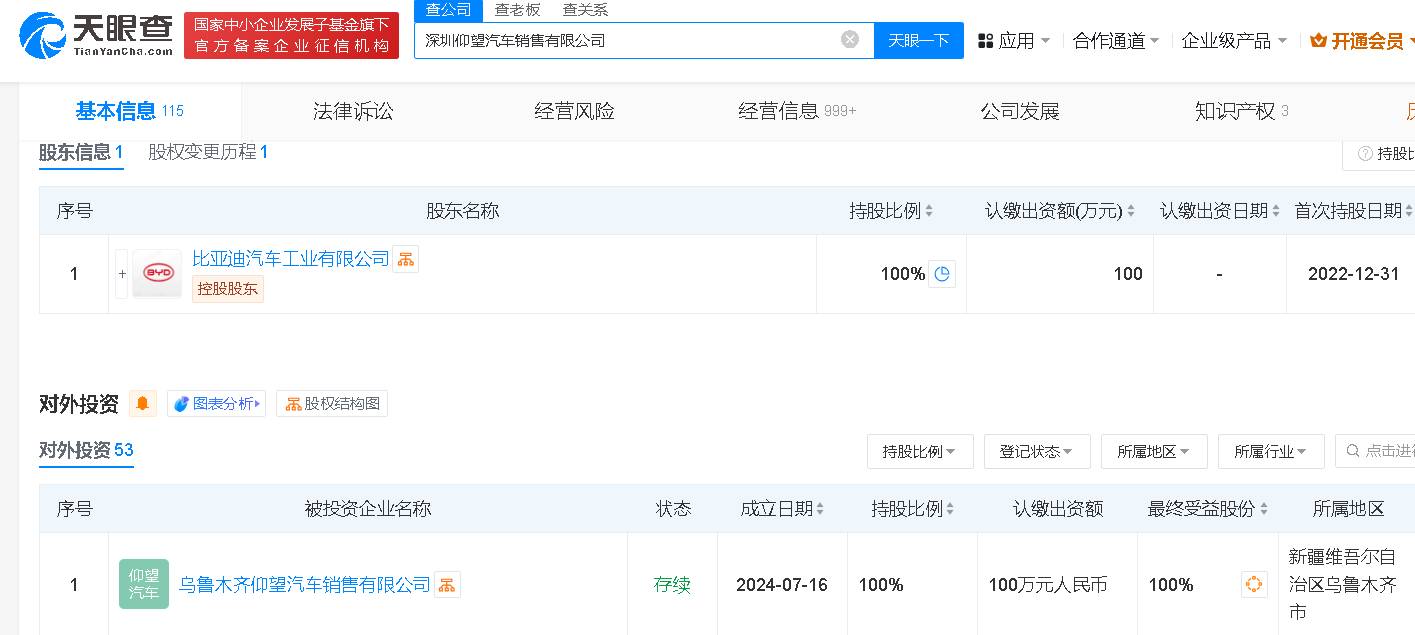Screen dimensions: 1415x635
Task: Click the 天眼一下 search button
Action: (919, 40)
